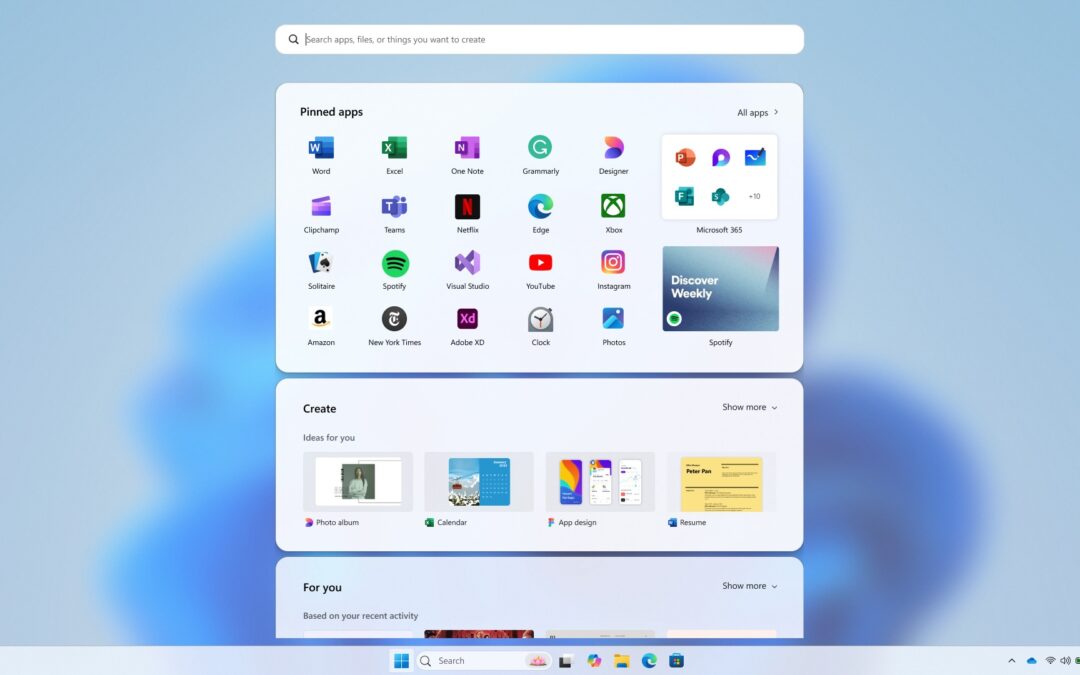The image size is (1080, 675).
Task: Launch the Spotify icon next to Solitaire
Action: [395, 263]
